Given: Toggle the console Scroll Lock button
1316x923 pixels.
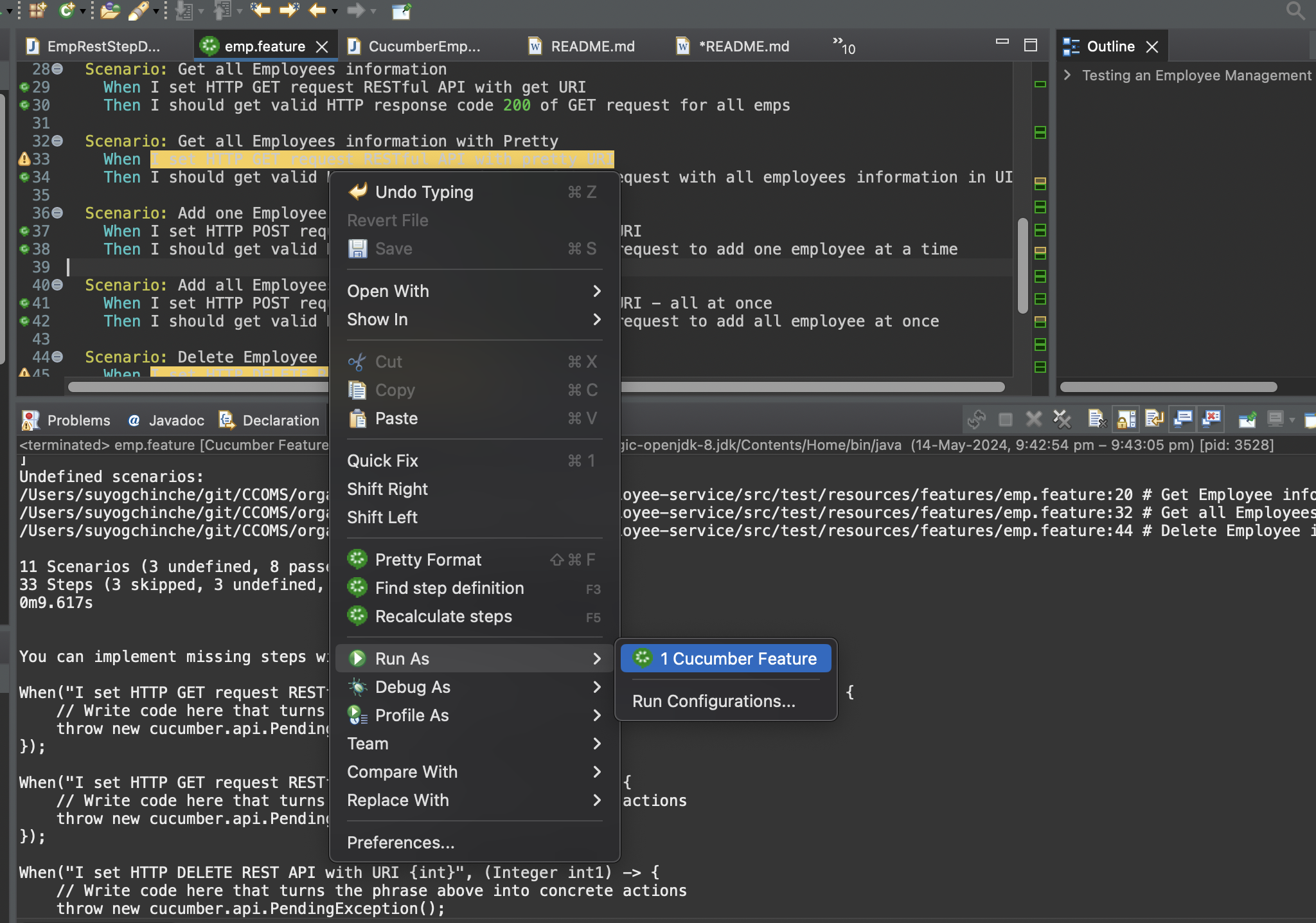Looking at the screenshot, I should pyautogui.click(x=1126, y=420).
